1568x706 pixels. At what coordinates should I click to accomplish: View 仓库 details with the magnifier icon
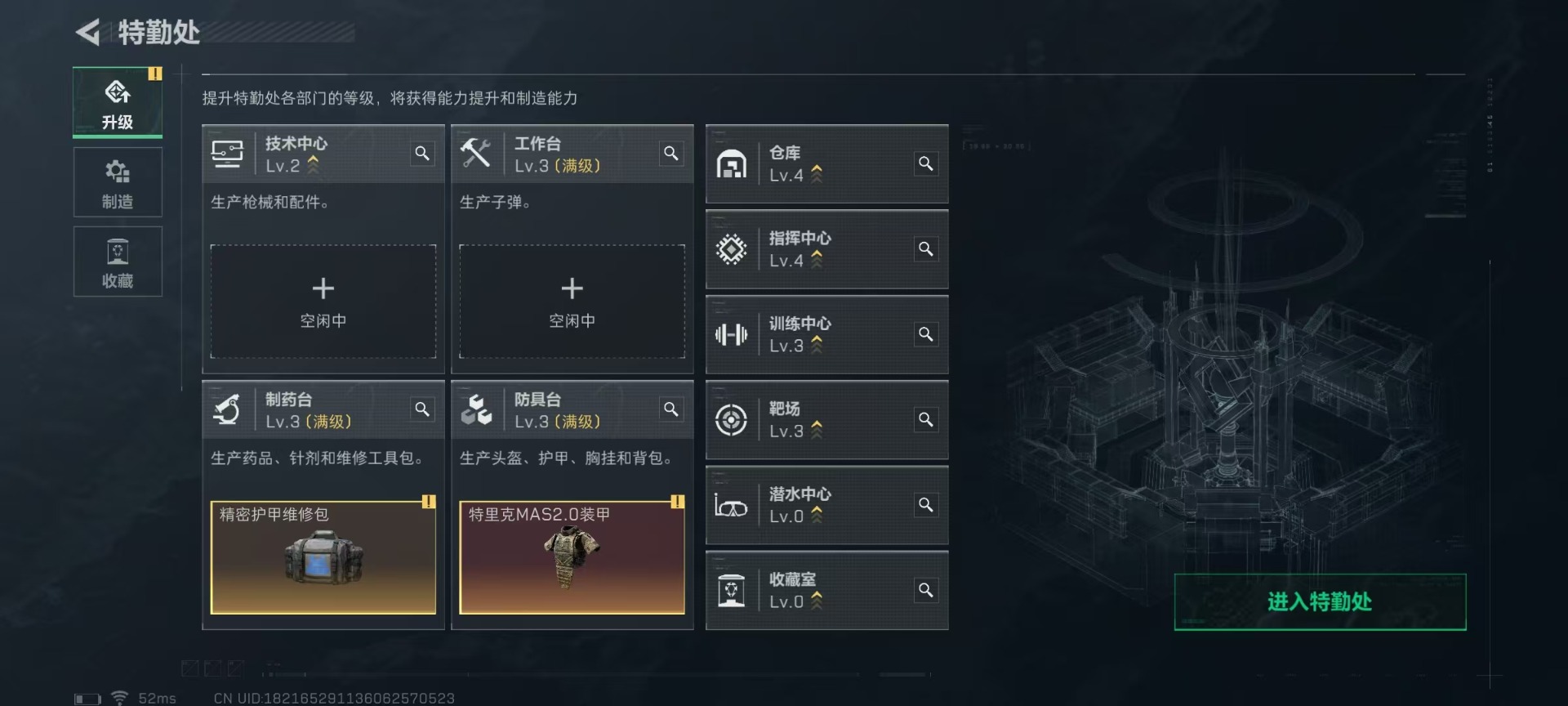[x=925, y=163]
